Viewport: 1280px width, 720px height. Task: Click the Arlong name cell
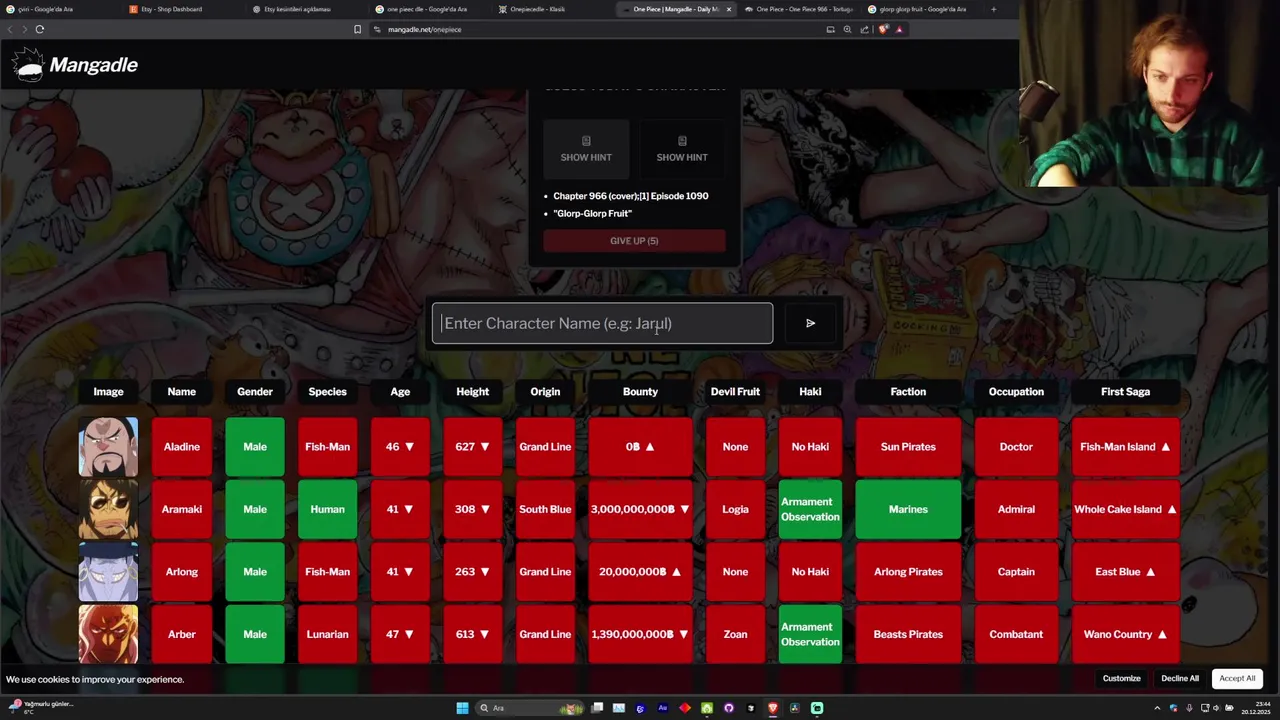click(x=181, y=572)
